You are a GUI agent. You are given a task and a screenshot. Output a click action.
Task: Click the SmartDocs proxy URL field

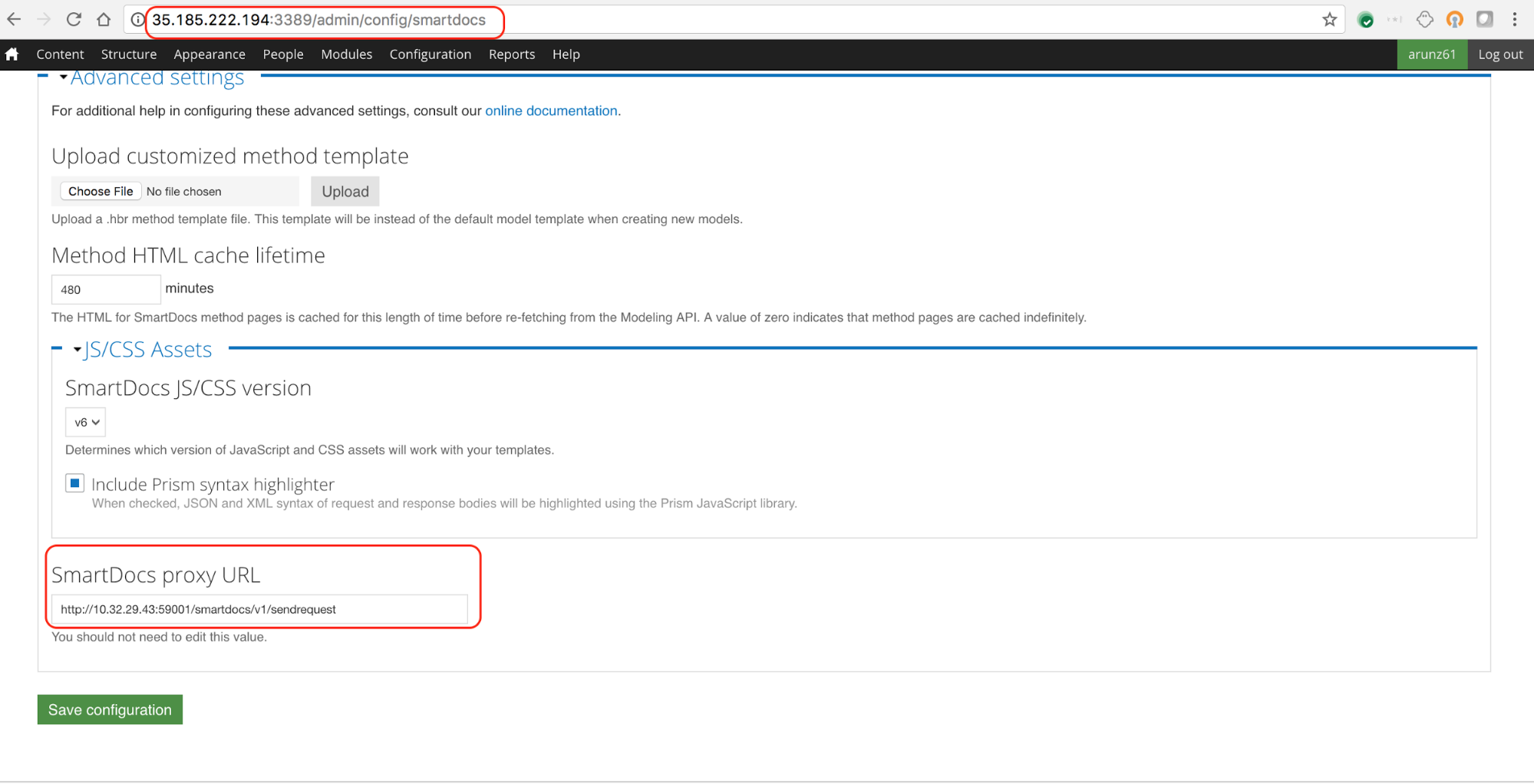coord(259,609)
